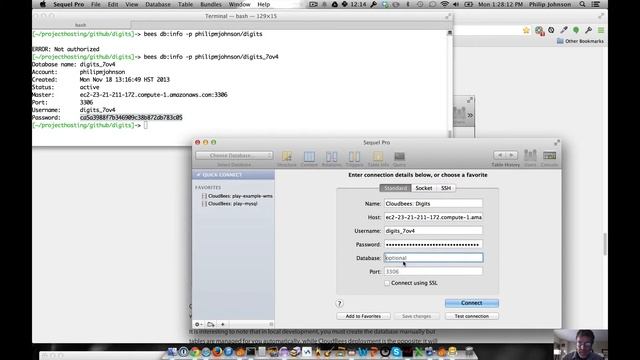This screenshot has height=360, width=640.
Task: Click the Terminal fullscreen arrows icon
Action: [448, 16]
